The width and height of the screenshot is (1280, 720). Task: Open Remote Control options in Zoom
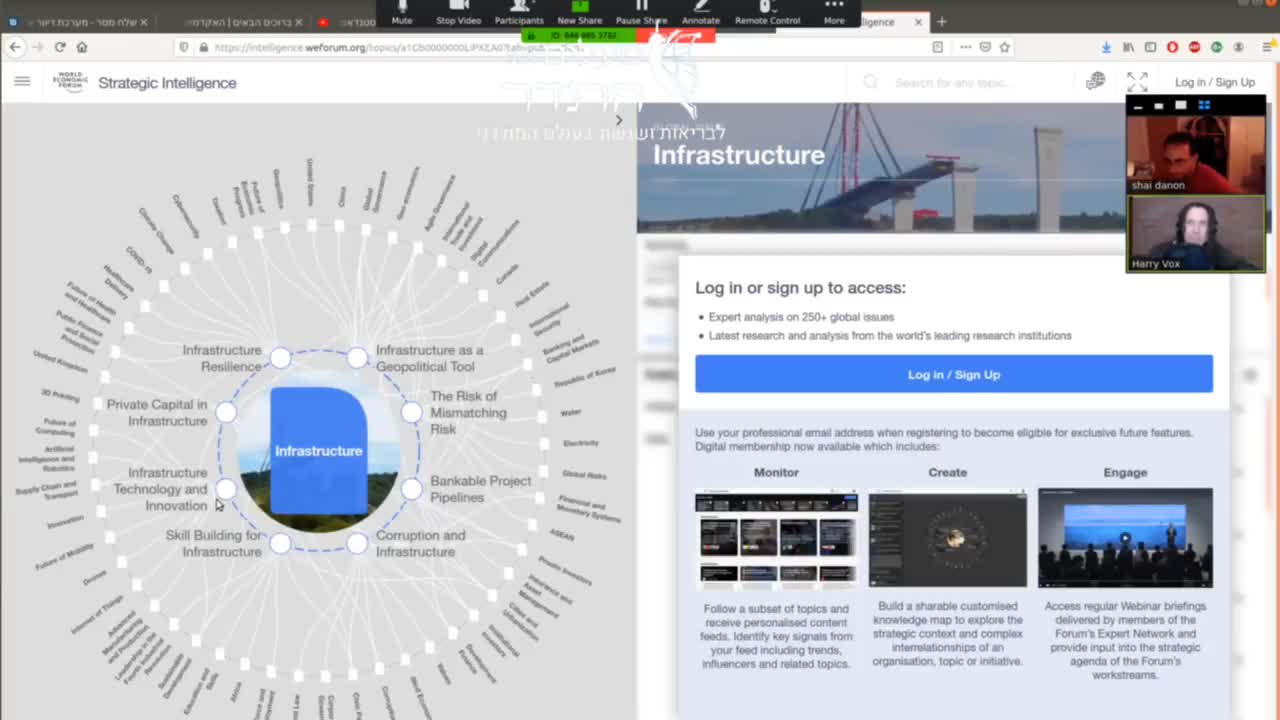point(767,13)
